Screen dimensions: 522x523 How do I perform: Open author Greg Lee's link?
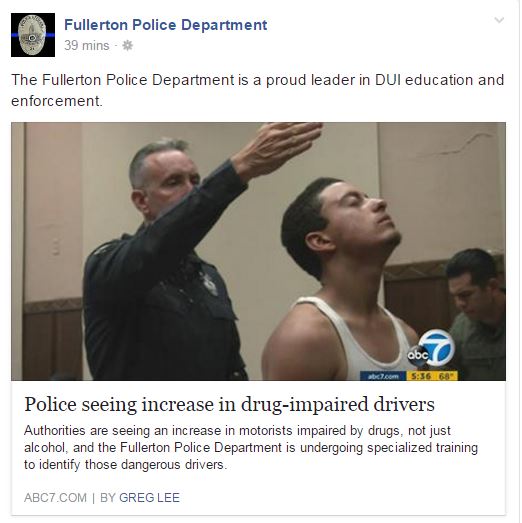tap(149, 498)
